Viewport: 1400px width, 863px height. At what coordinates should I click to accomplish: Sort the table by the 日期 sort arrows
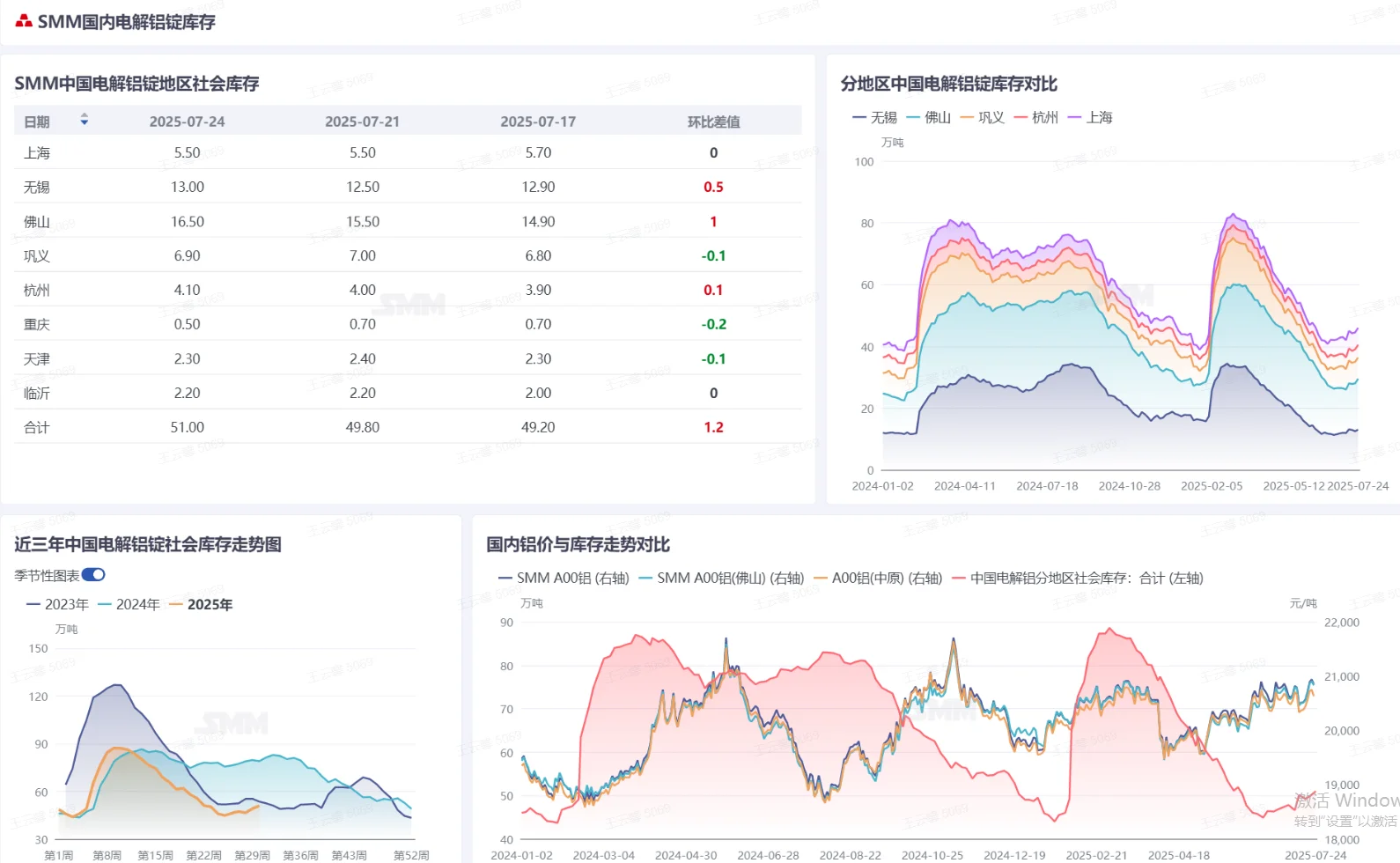click(85, 120)
